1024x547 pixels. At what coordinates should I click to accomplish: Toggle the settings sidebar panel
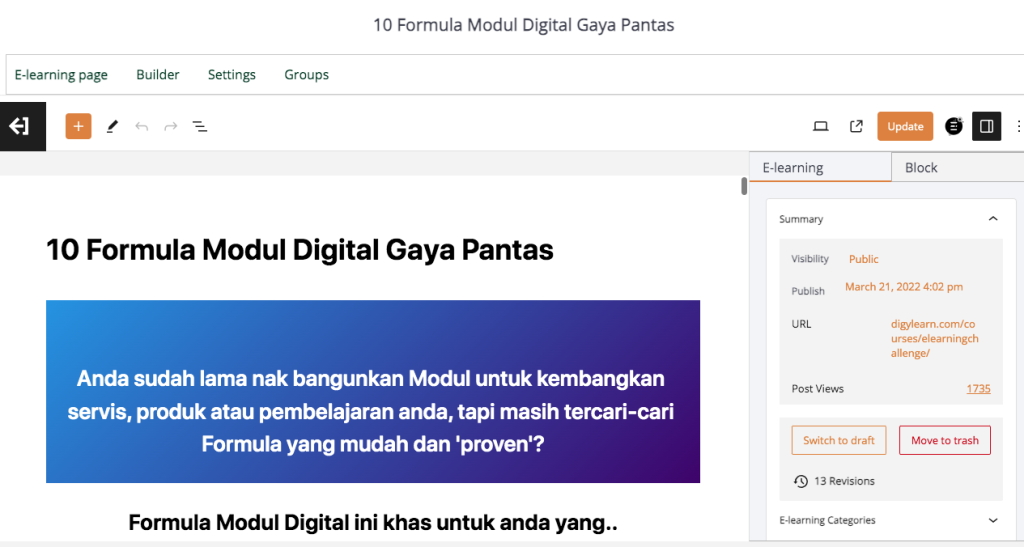987,127
